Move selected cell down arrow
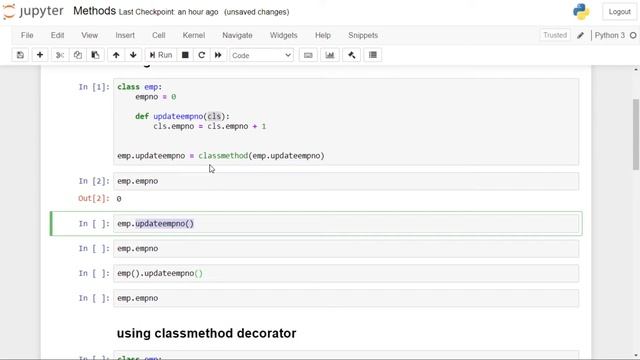The height and width of the screenshot is (360, 640). [133, 55]
